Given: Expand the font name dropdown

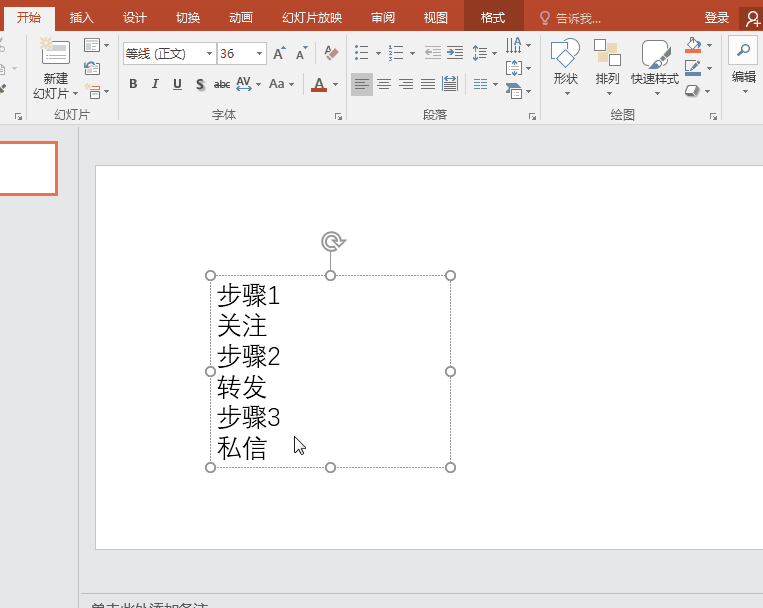Looking at the screenshot, I should 209,54.
